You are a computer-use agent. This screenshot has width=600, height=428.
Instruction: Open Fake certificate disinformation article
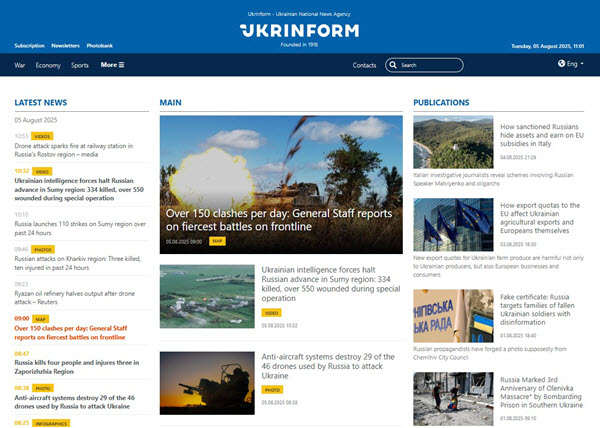537,309
